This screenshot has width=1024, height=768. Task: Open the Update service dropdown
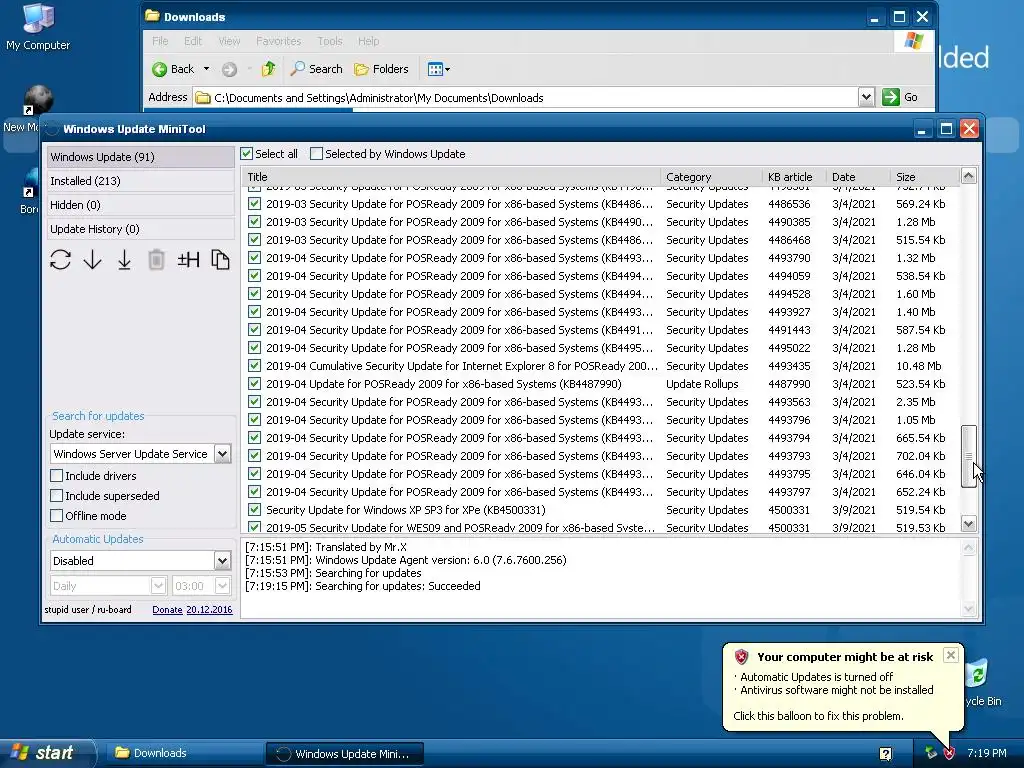pos(222,454)
